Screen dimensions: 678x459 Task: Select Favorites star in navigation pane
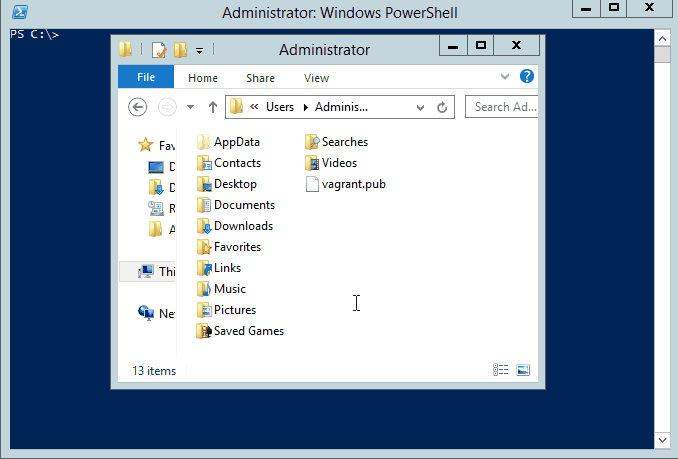click(146, 145)
